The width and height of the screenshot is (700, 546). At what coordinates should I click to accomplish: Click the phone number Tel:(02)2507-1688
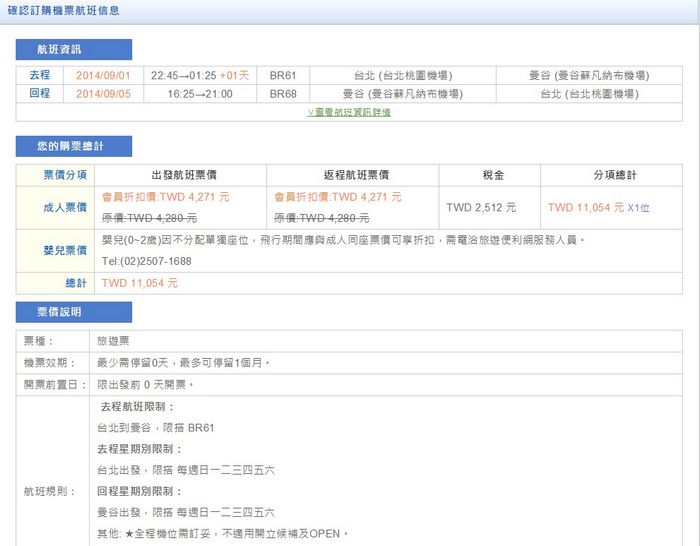point(147,261)
